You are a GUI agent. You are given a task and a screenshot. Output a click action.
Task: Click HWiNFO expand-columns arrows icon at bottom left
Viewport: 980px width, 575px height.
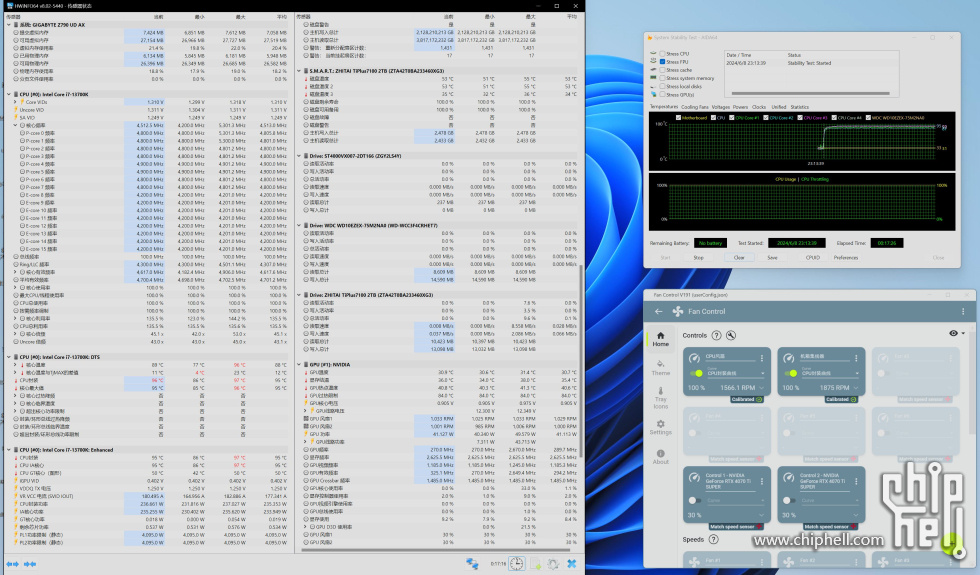(x=12, y=564)
